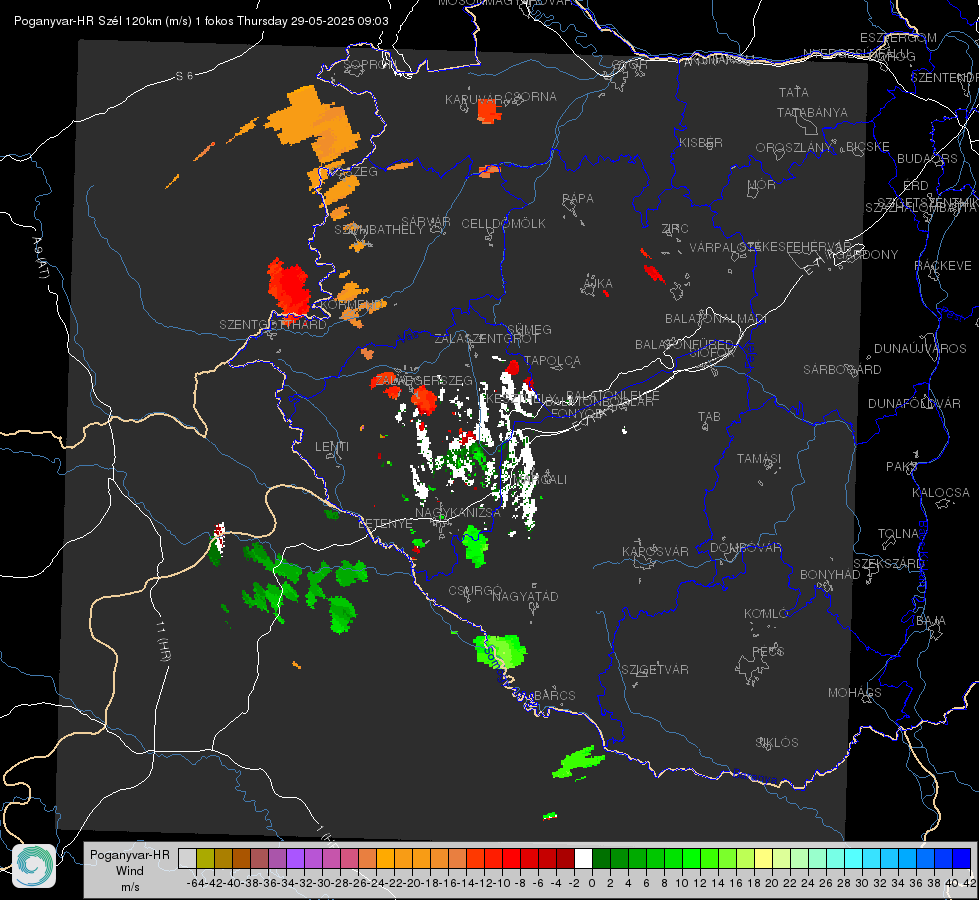Viewport: 979px width, 900px height.
Task: Click the KALOCSA label
Action: click(941, 493)
